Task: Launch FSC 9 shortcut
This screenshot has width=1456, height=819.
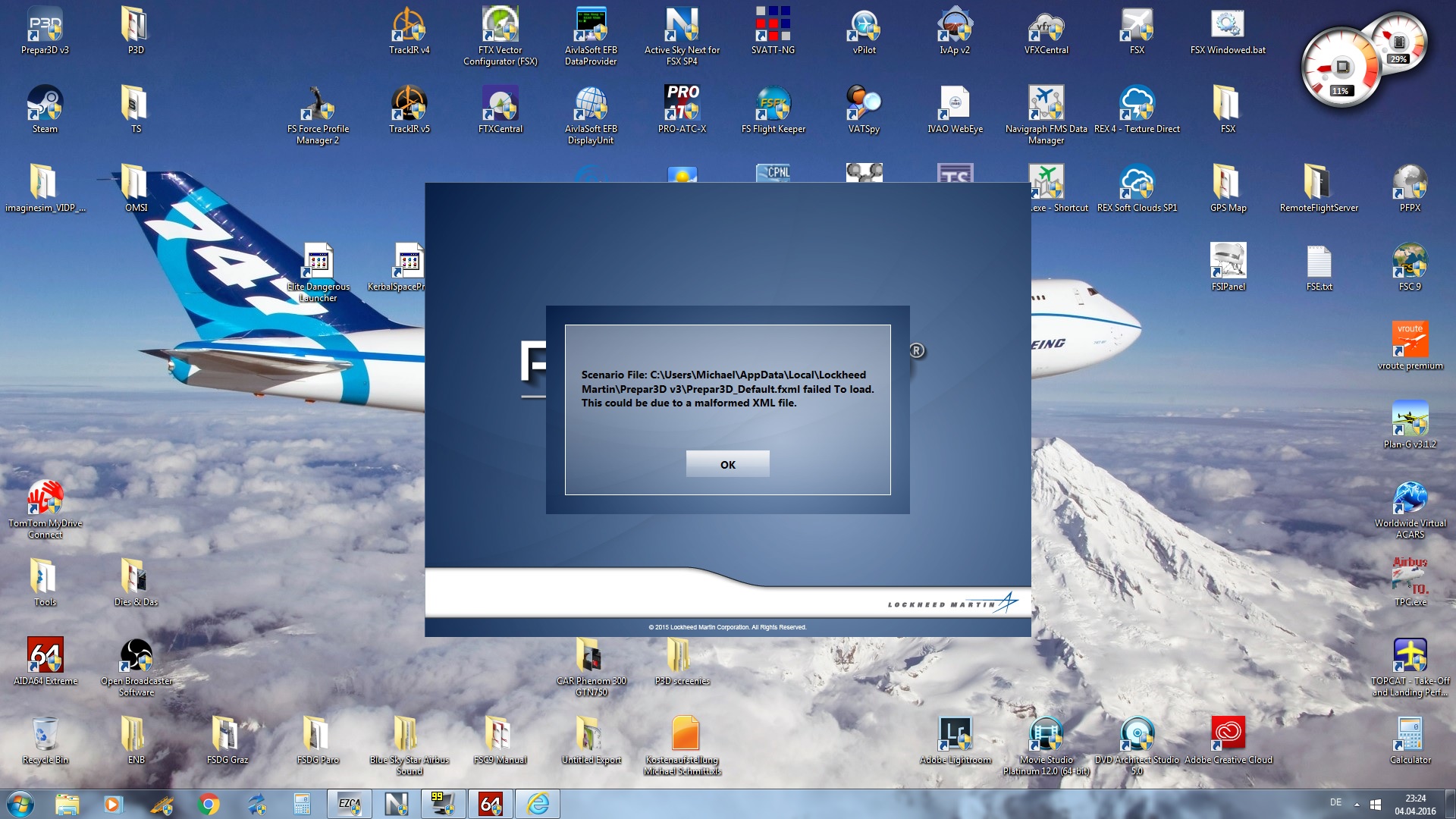Action: pos(1410,267)
